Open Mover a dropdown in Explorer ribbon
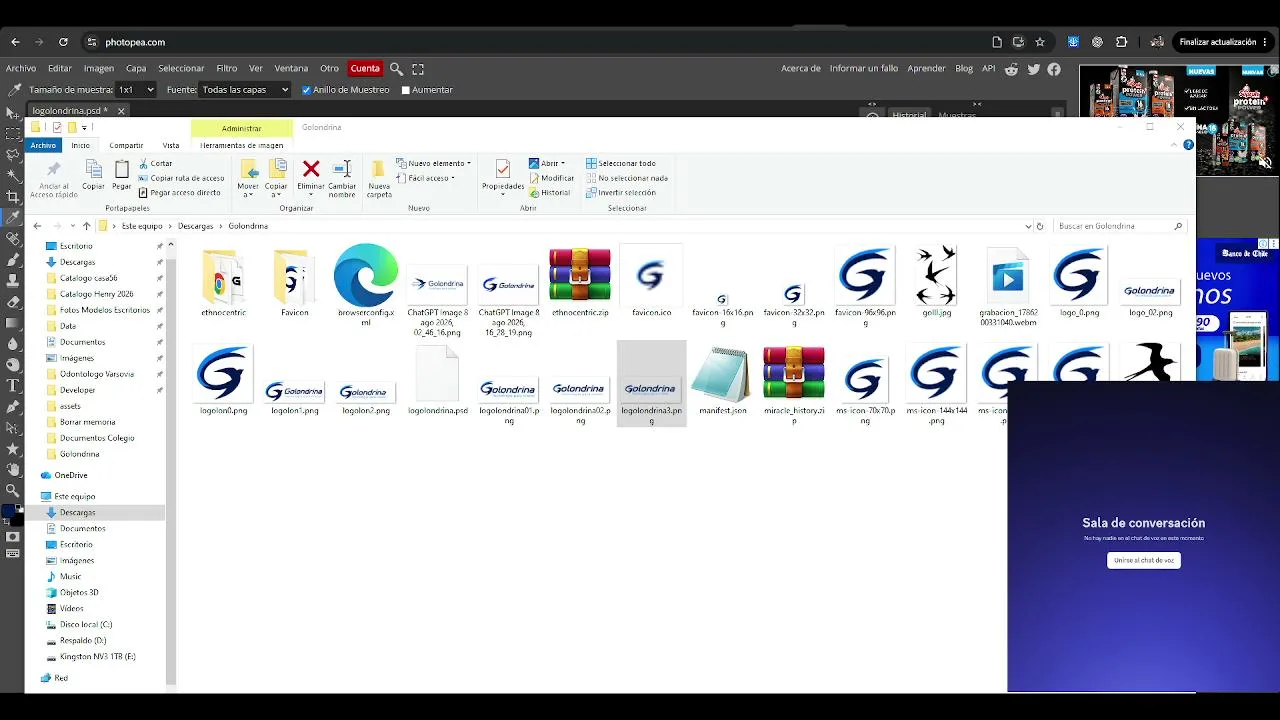Screen dimensions: 1280x720 point(248,178)
